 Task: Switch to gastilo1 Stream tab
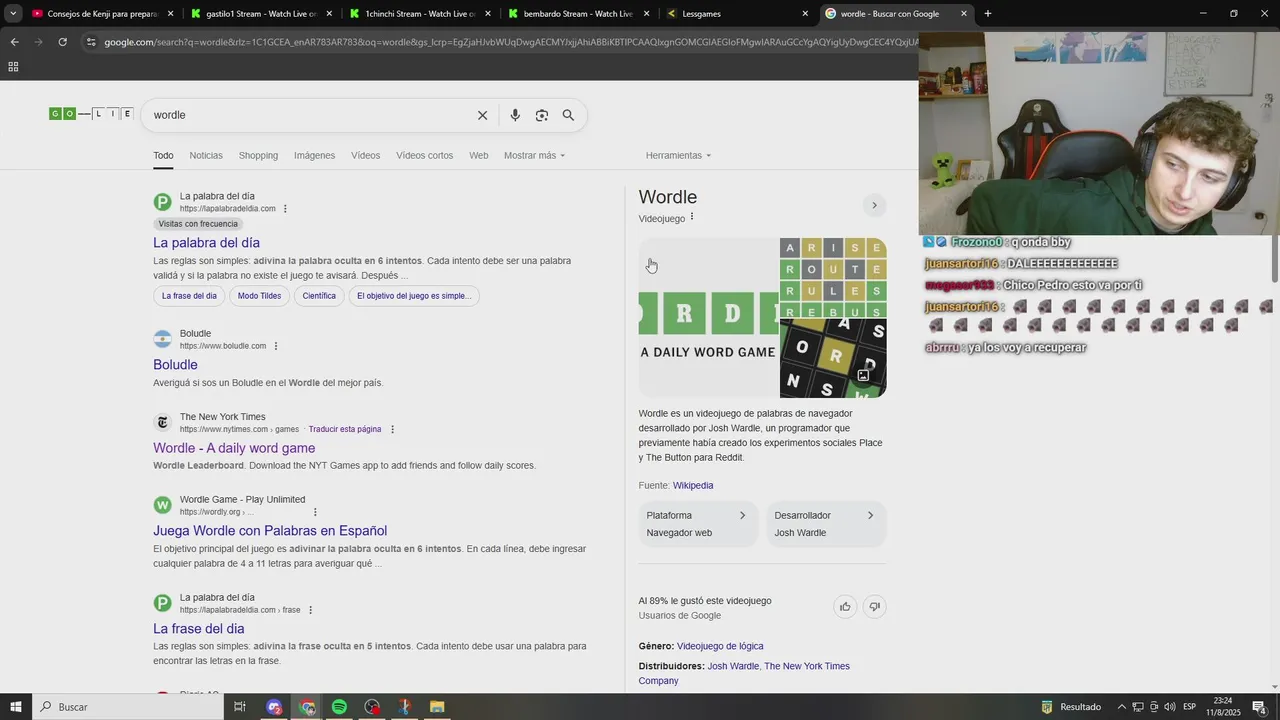click(260, 14)
